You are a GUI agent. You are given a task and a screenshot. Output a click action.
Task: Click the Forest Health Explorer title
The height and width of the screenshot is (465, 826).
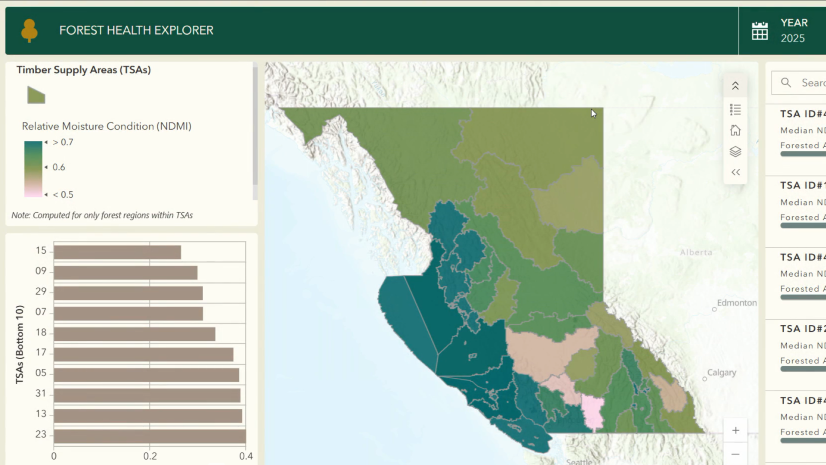pos(136,31)
